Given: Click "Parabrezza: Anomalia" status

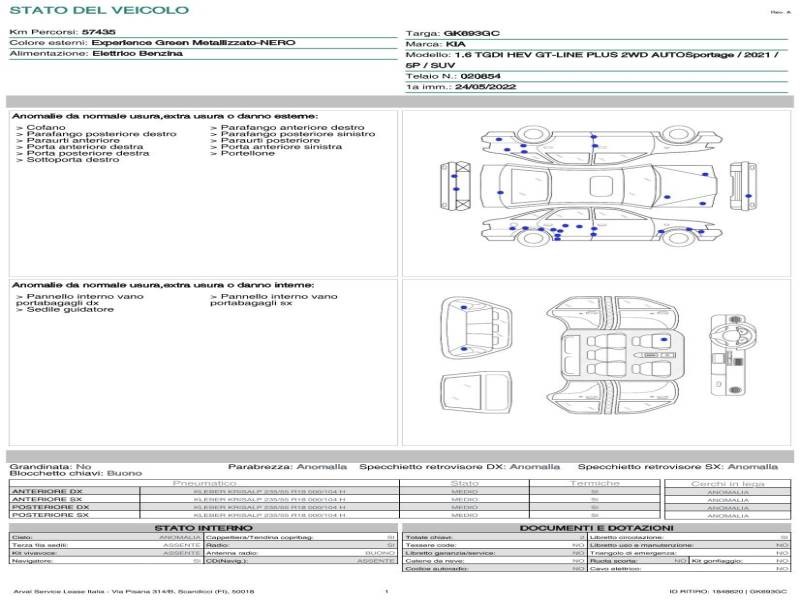Looking at the screenshot, I should click(x=287, y=467).
